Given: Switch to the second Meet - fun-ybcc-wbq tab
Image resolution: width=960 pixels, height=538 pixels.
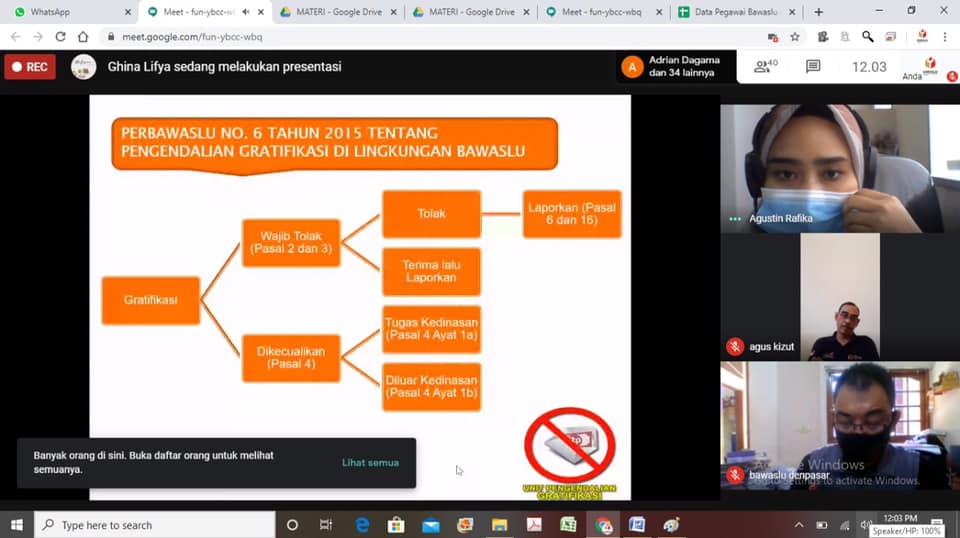Looking at the screenshot, I should tap(604, 12).
